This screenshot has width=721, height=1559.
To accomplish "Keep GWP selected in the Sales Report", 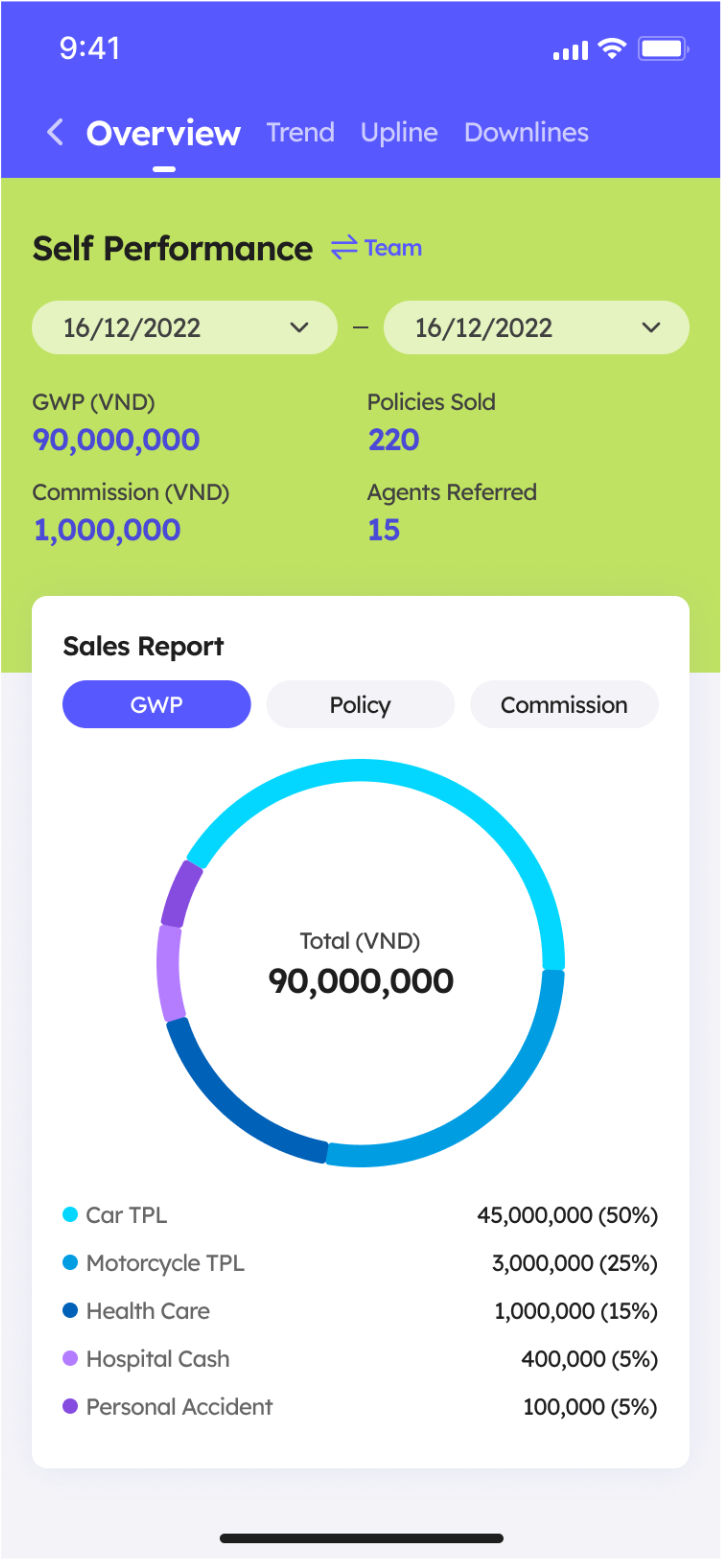I will [156, 704].
